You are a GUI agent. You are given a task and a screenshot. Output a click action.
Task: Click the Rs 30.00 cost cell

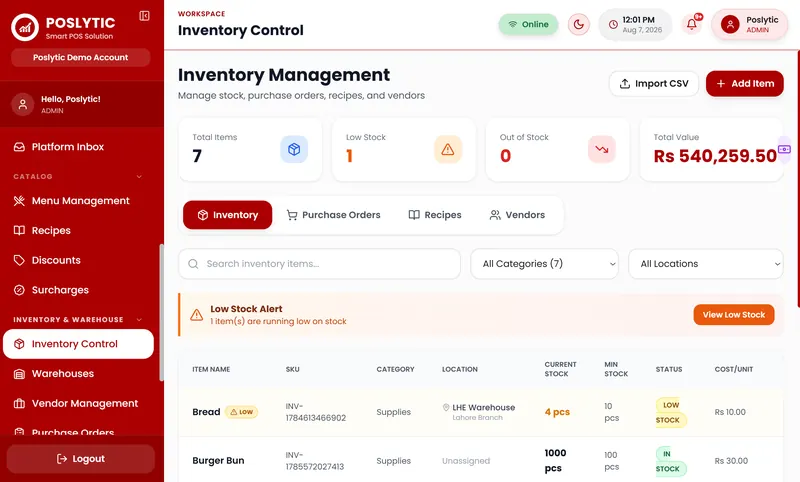731,461
